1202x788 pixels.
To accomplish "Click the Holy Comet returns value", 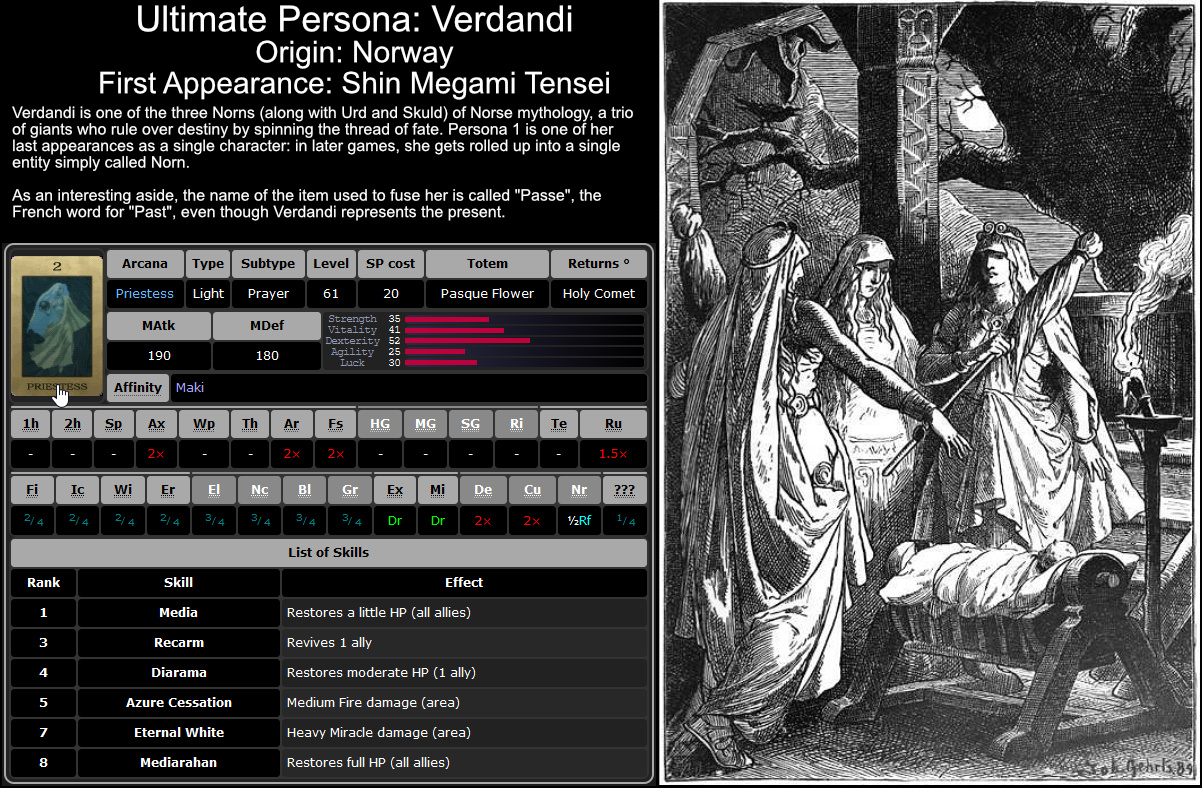I will click(x=599, y=294).
